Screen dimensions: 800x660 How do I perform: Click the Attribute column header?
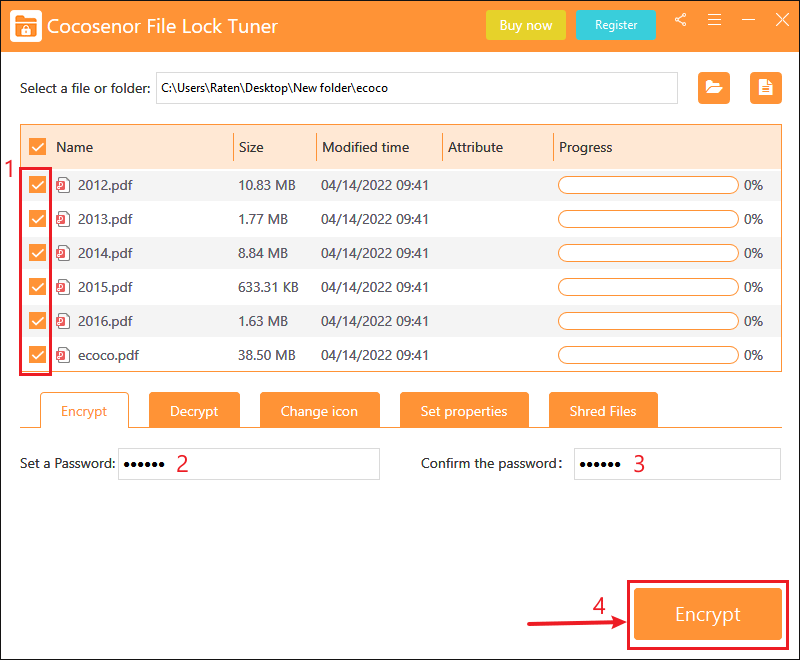475,147
